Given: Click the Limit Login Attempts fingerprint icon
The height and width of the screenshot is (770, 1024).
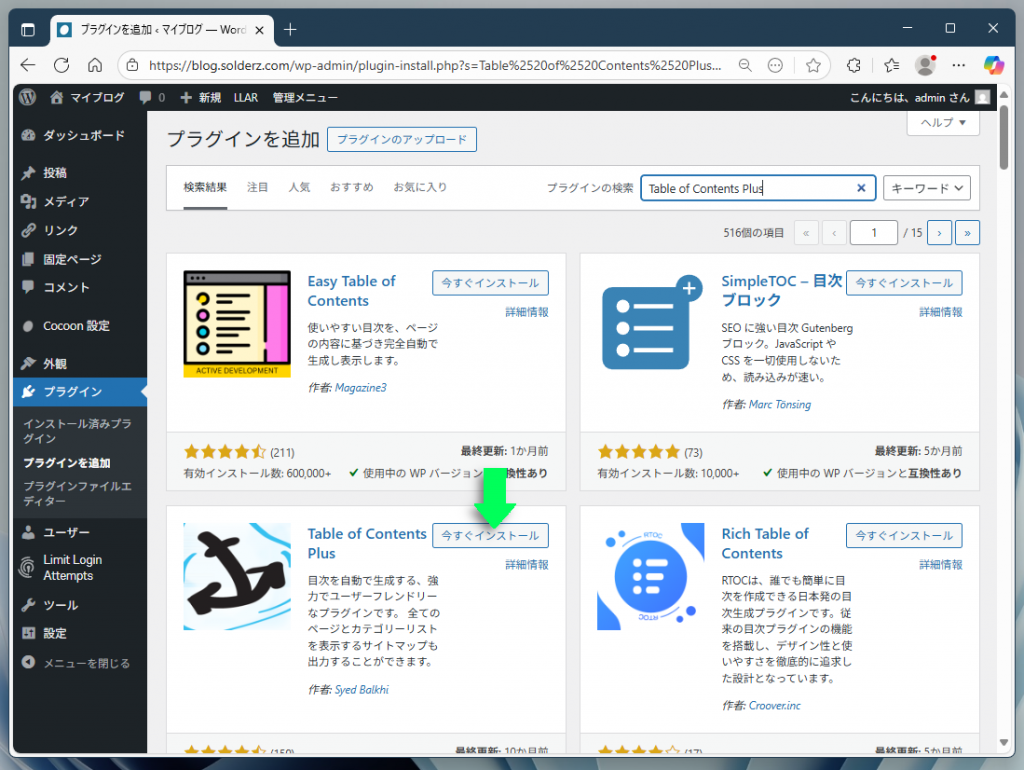Looking at the screenshot, I should pyautogui.click(x=29, y=567).
